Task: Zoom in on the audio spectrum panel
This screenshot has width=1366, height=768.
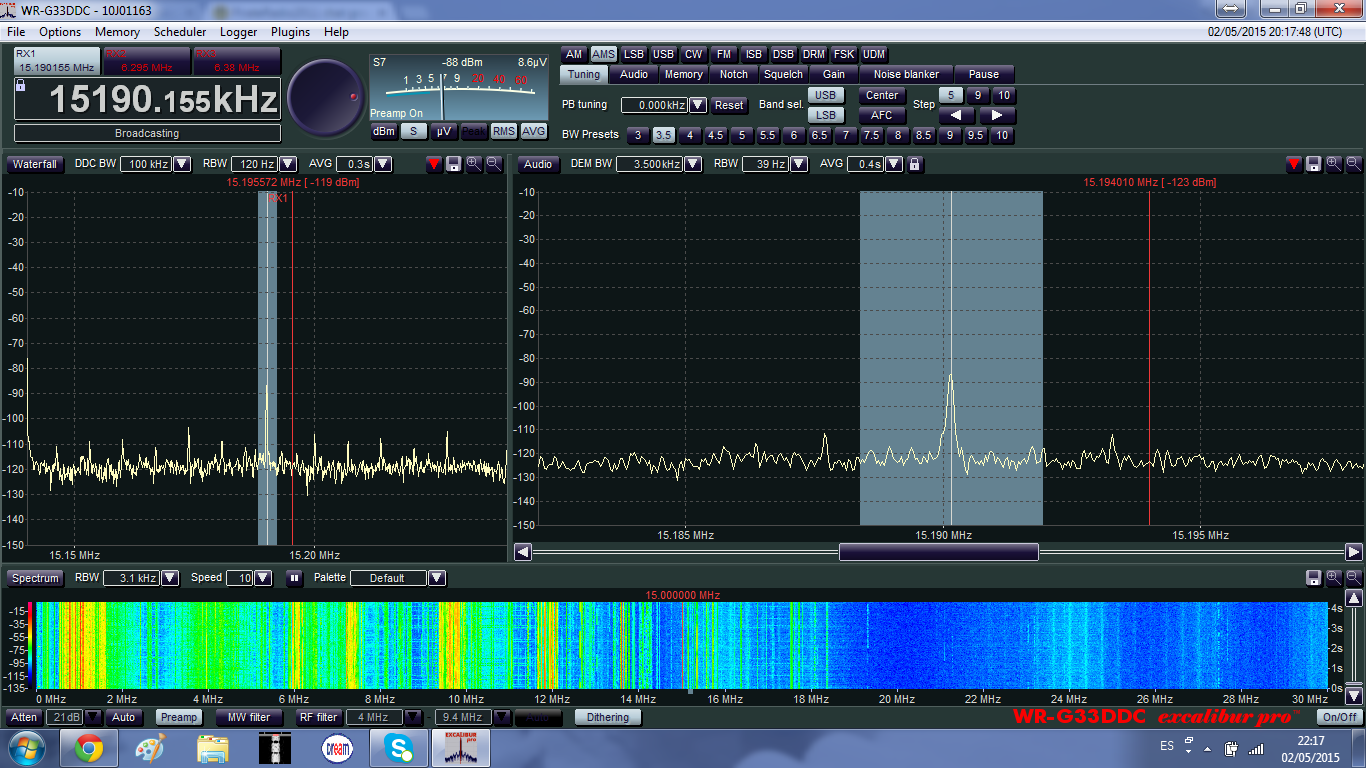Action: (x=1333, y=164)
